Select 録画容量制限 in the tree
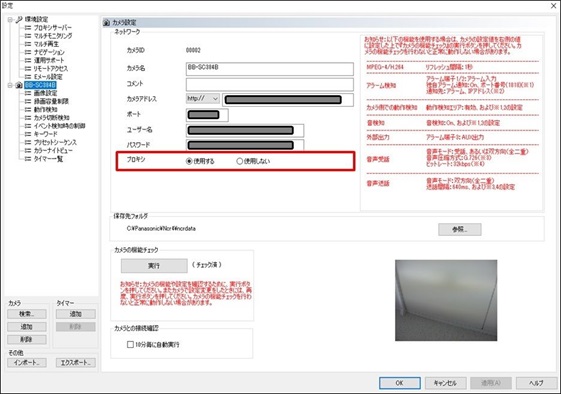Image resolution: width=561 pixels, height=394 pixels. pos(51,102)
